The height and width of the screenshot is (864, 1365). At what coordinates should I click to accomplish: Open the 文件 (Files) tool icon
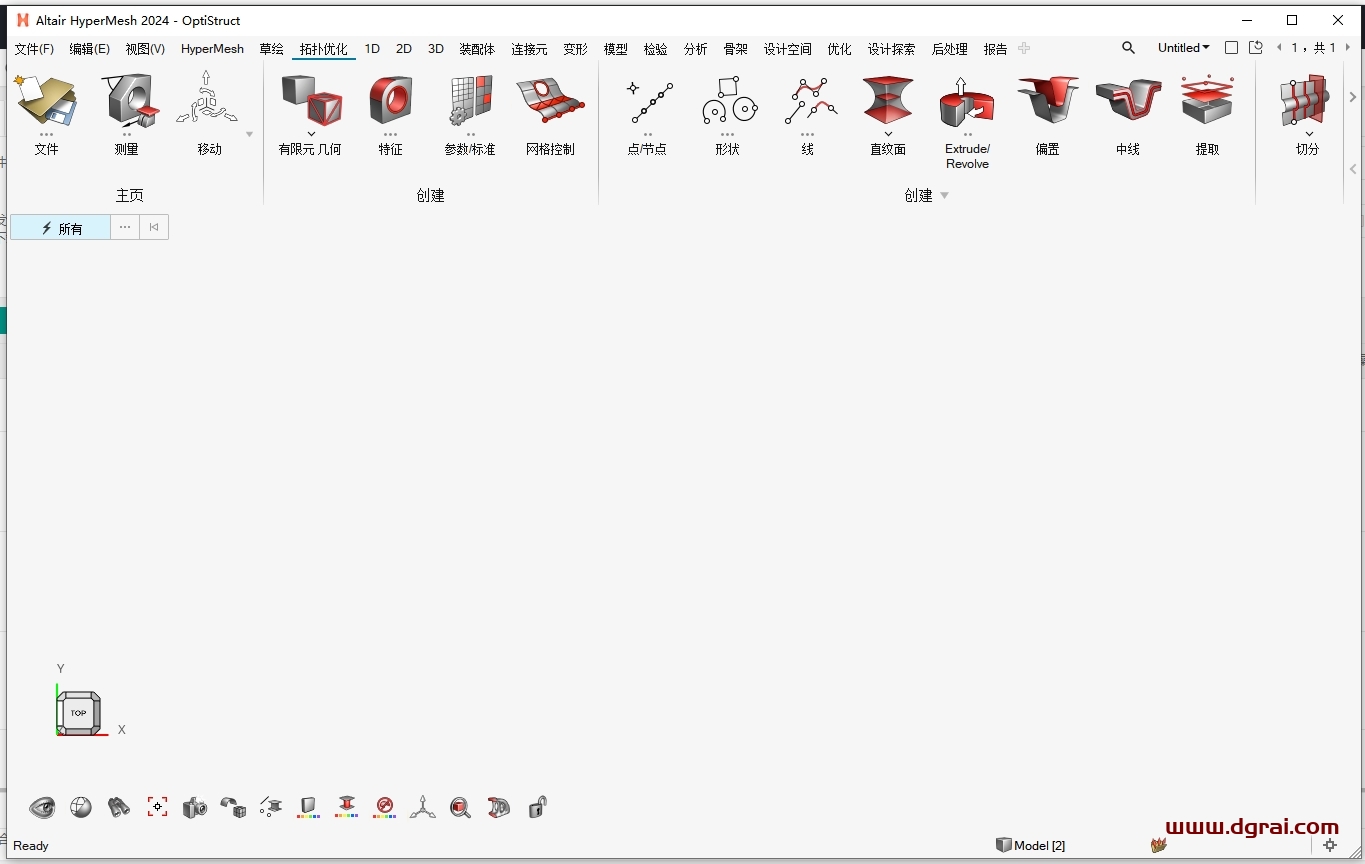[46, 101]
